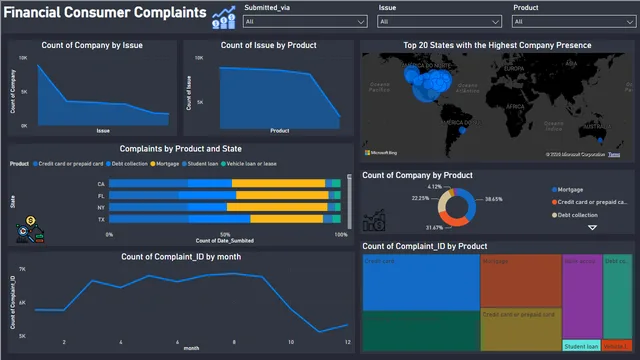
Task: Select Debt collection legend in stacked bar chart
Action: [x=127, y=164]
